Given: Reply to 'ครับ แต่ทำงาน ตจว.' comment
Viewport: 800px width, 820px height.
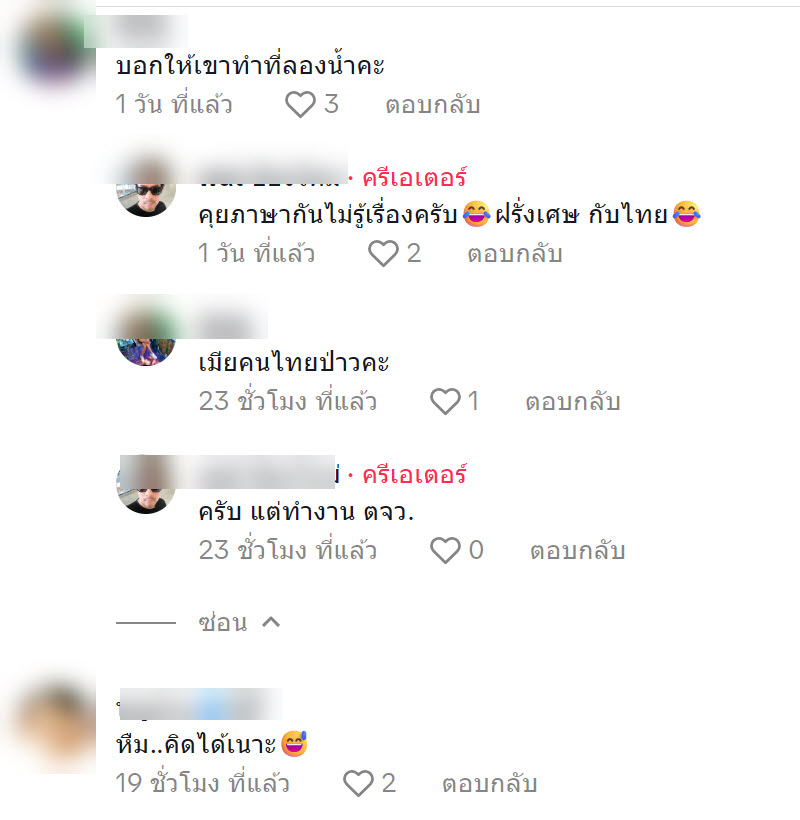Looking at the screenshot, I should pyautogui.click(x=578, y=551).
